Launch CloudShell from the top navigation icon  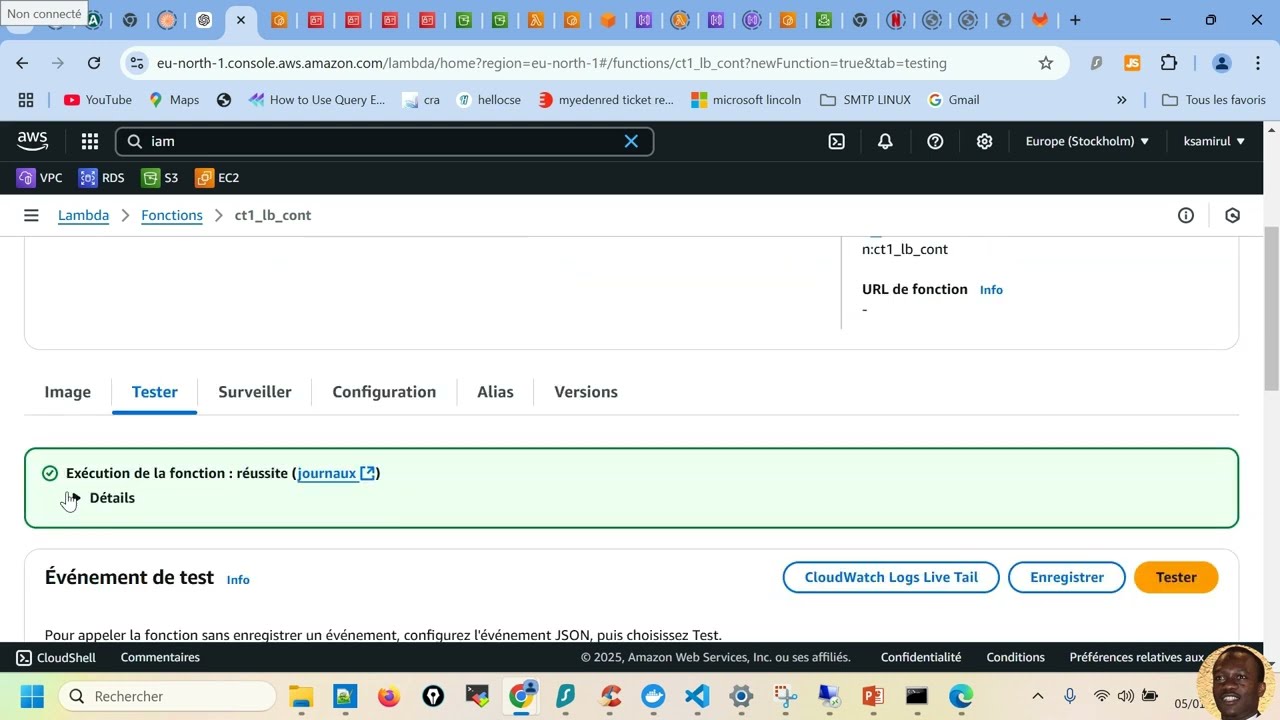(837, 141)
